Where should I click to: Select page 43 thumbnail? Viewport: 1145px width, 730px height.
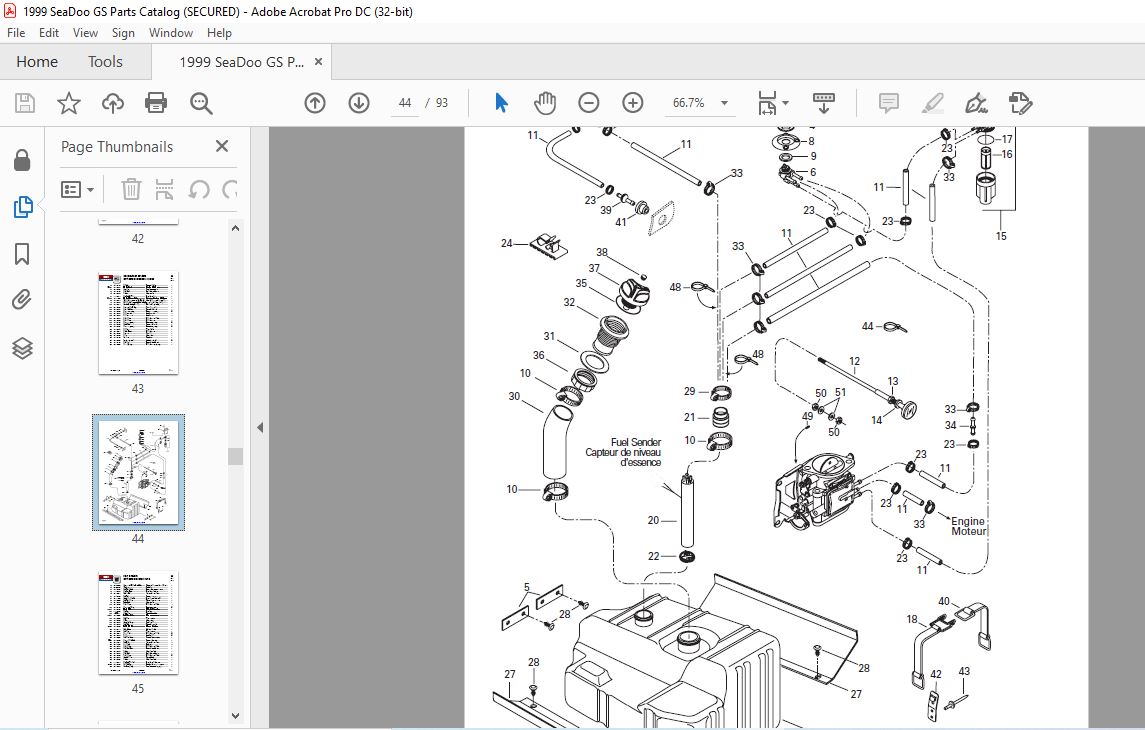138,323
